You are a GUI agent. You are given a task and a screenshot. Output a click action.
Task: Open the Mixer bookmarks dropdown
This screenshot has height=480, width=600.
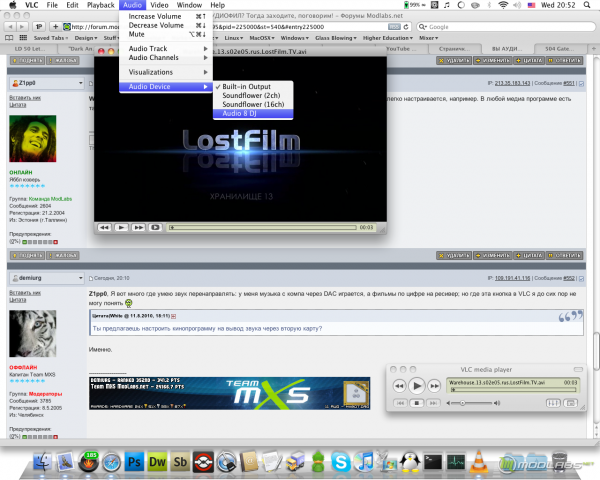[x=428, y=38]
